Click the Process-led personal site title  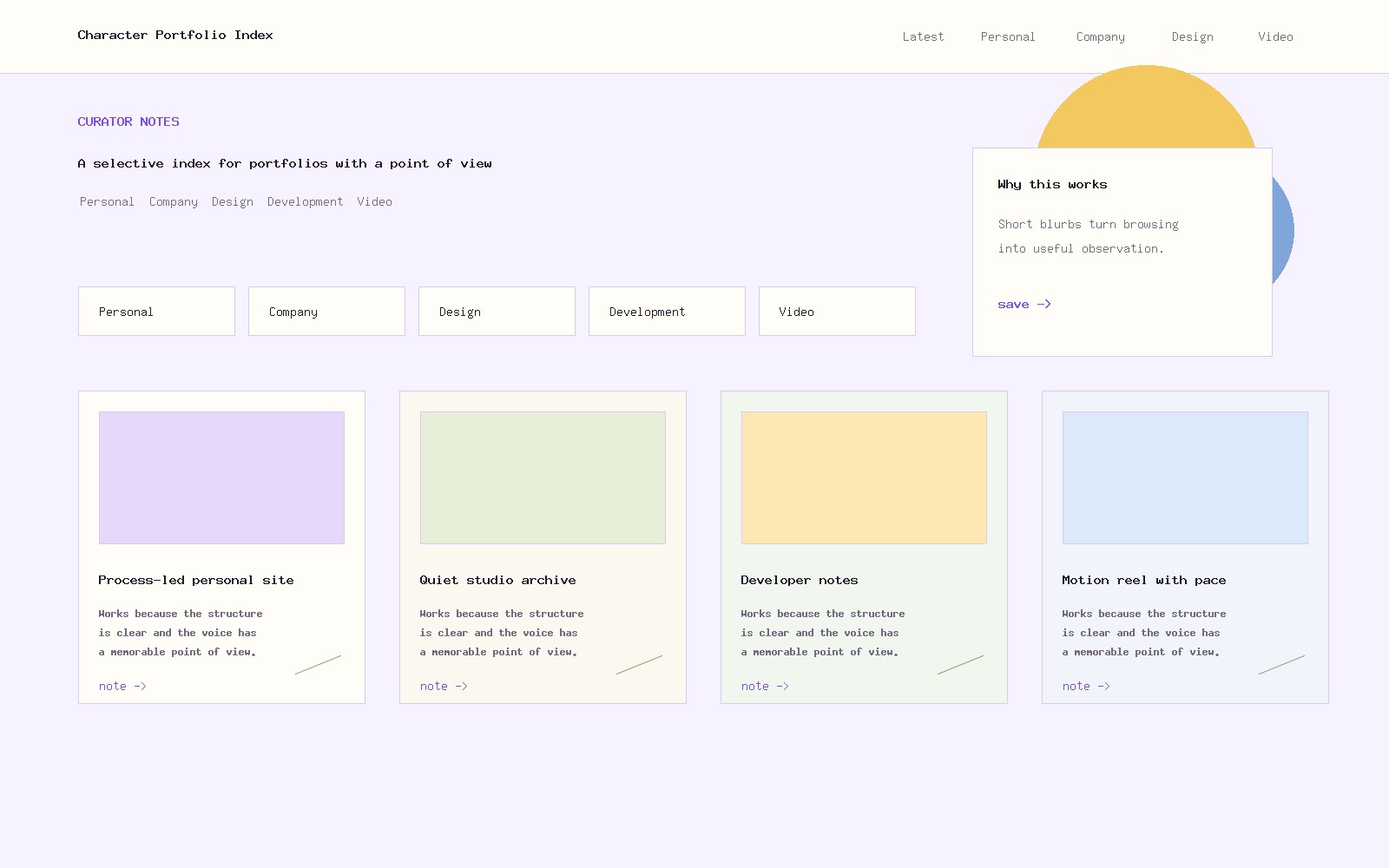click(196, 580)
